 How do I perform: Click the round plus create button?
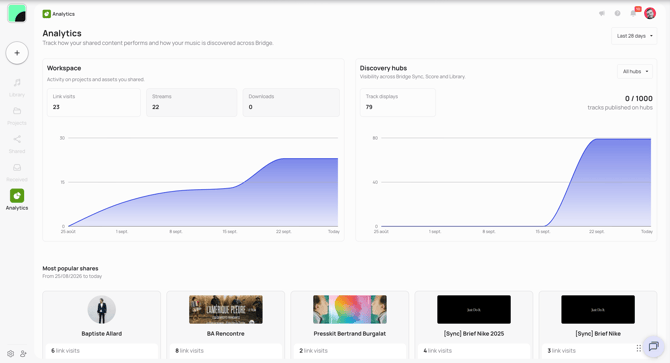(x=17, y=53)
